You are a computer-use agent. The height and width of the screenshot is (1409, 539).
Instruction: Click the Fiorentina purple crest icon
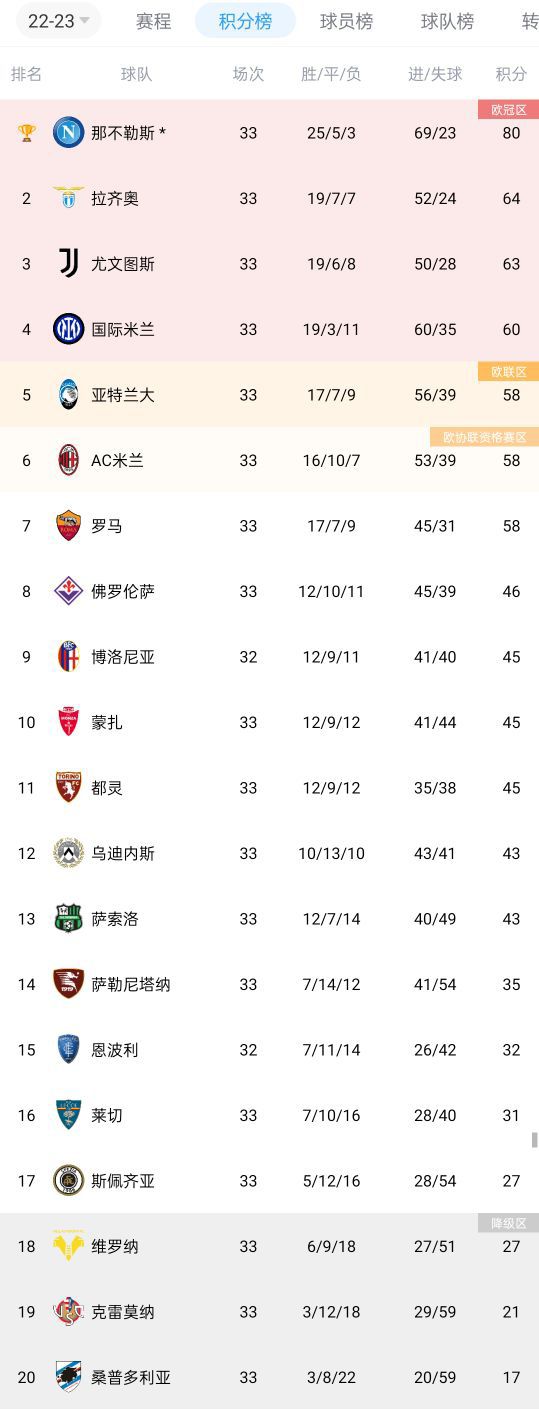click(68, 591)
